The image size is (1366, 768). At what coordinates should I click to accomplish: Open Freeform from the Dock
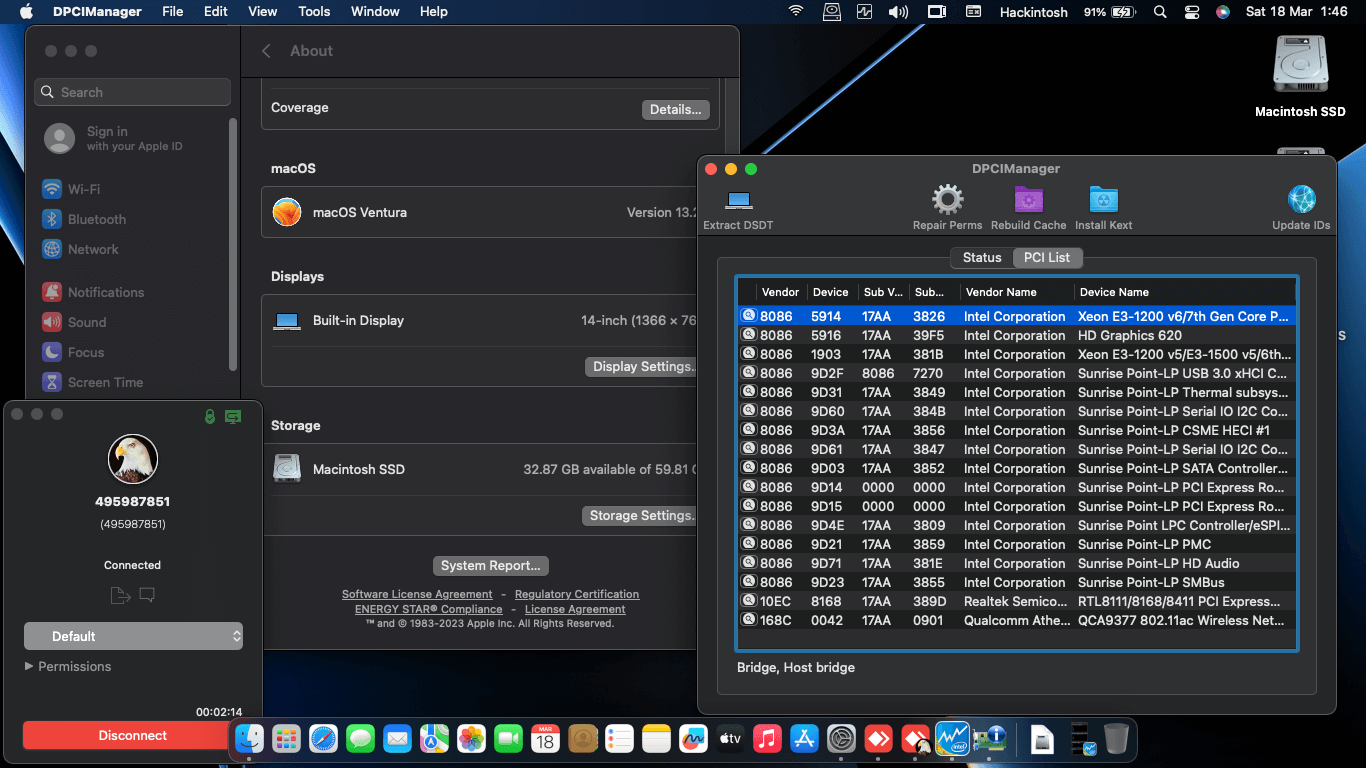(x=693, y=739)
